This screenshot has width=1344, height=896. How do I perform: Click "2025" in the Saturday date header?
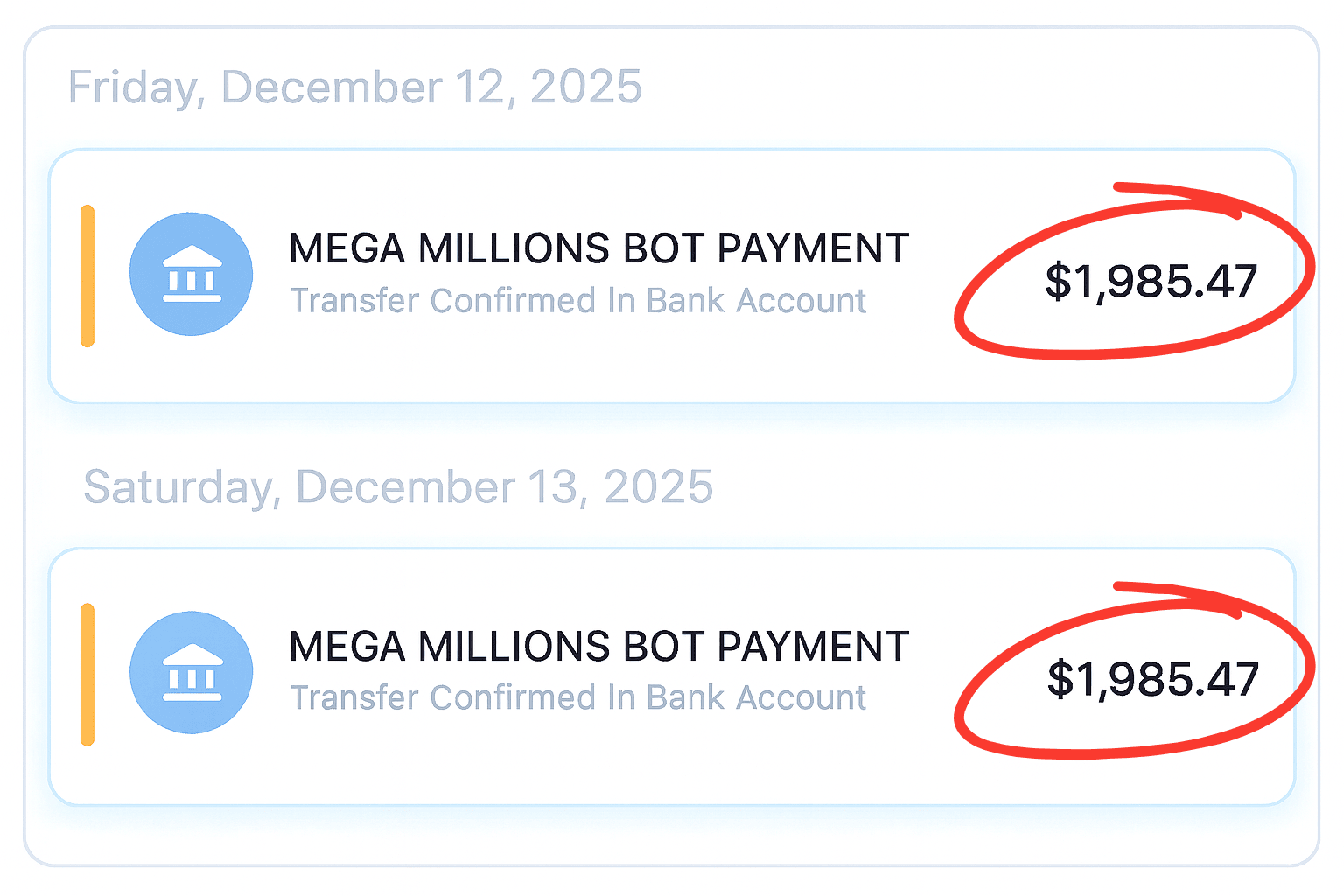[658, 486]
